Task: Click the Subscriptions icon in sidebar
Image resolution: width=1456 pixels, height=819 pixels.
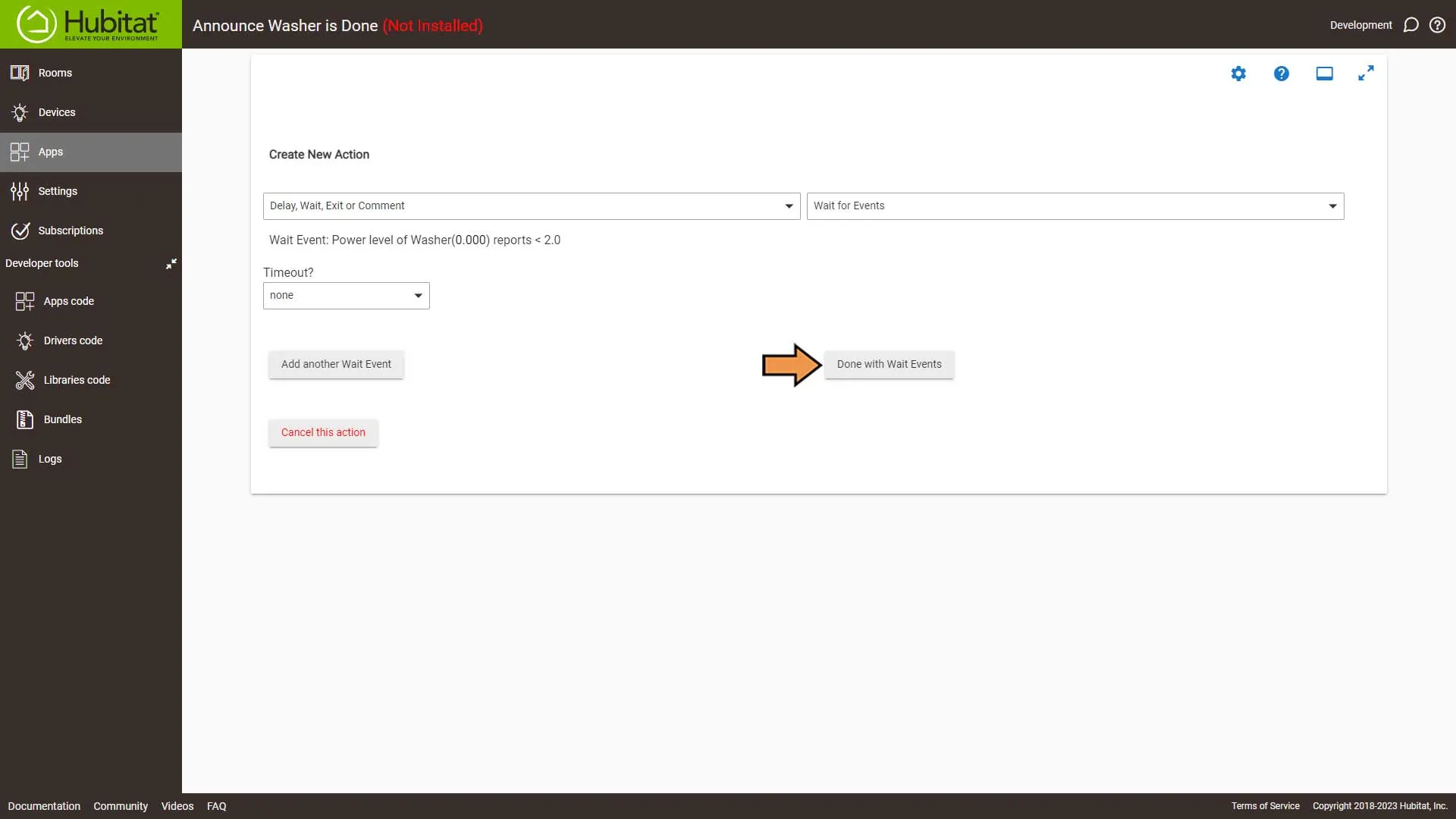Action: (x=20, y=230)
